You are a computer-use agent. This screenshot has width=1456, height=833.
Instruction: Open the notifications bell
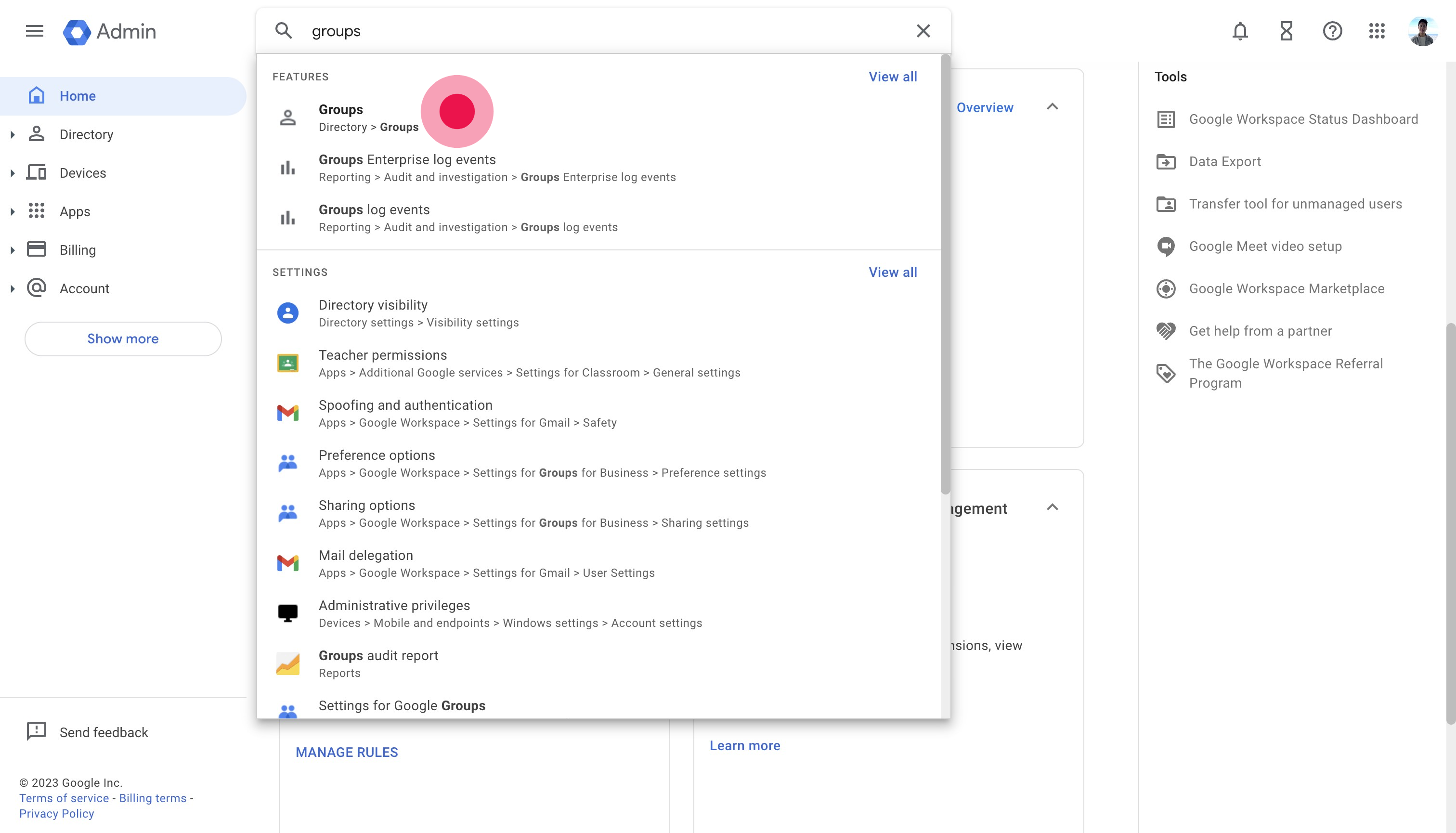(x=1240, y=31)
